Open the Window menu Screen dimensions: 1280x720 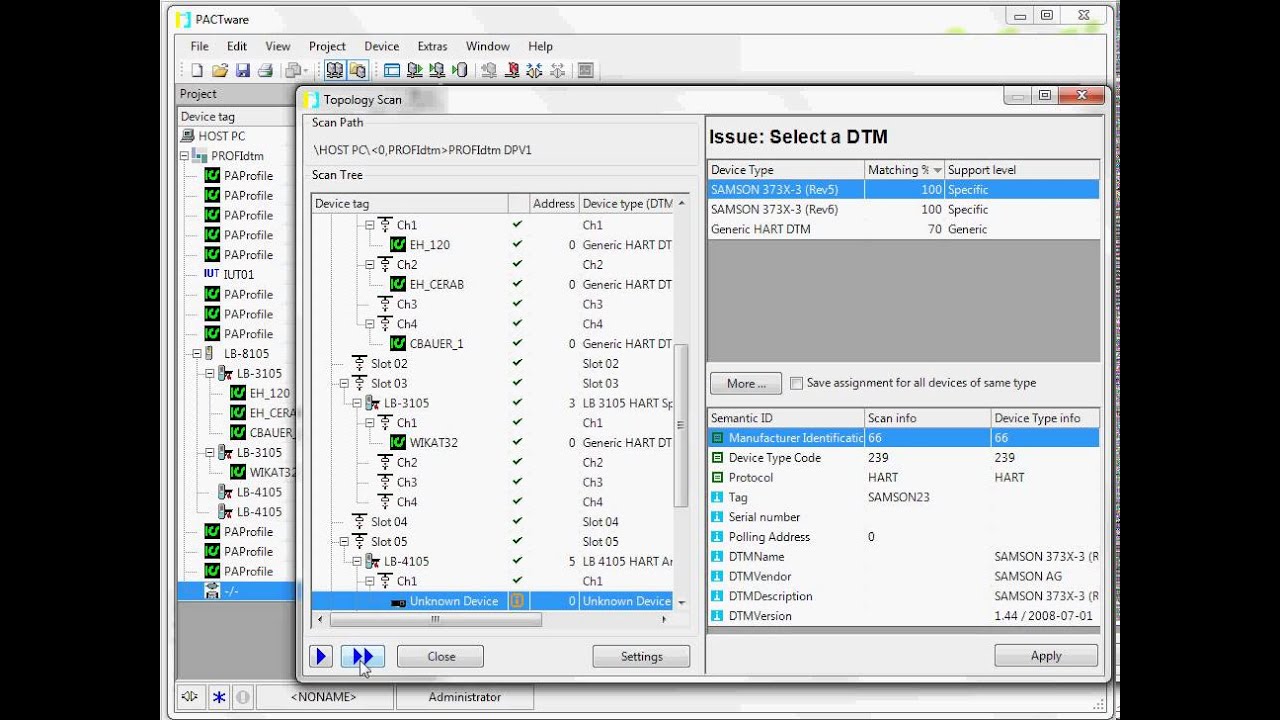(488, 46)
